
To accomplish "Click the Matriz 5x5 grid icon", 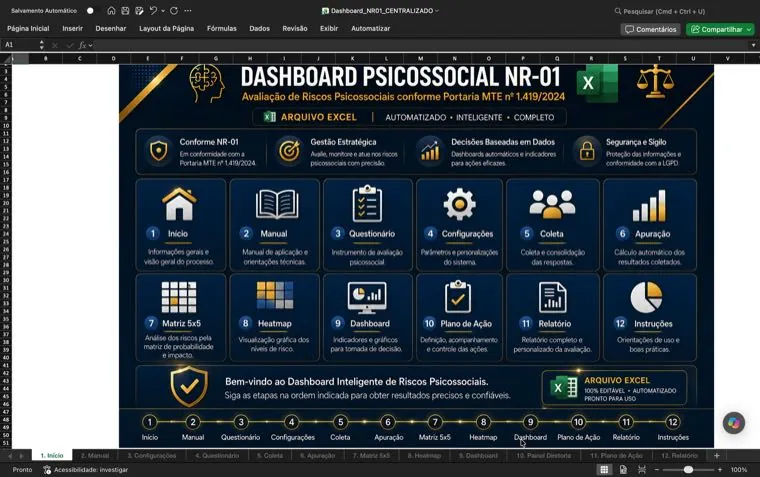I will (179, 297).
